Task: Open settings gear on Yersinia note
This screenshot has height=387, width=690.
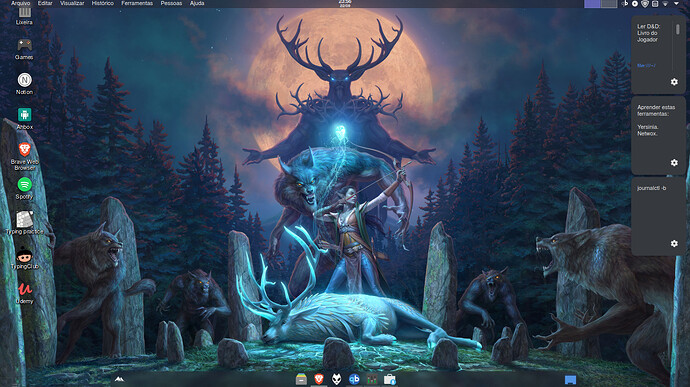Action: point(674,163)
